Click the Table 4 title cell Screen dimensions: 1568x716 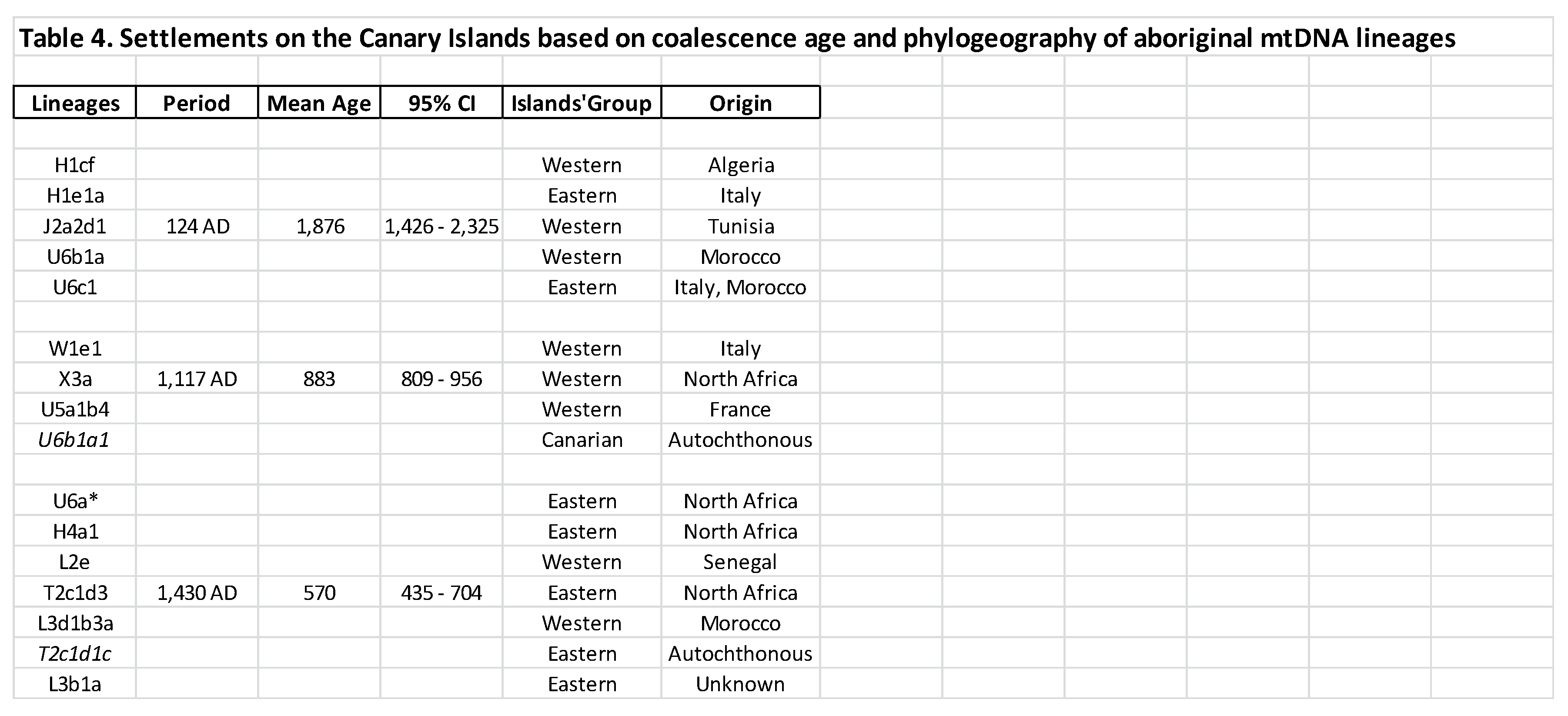click(x=736, y=38)
